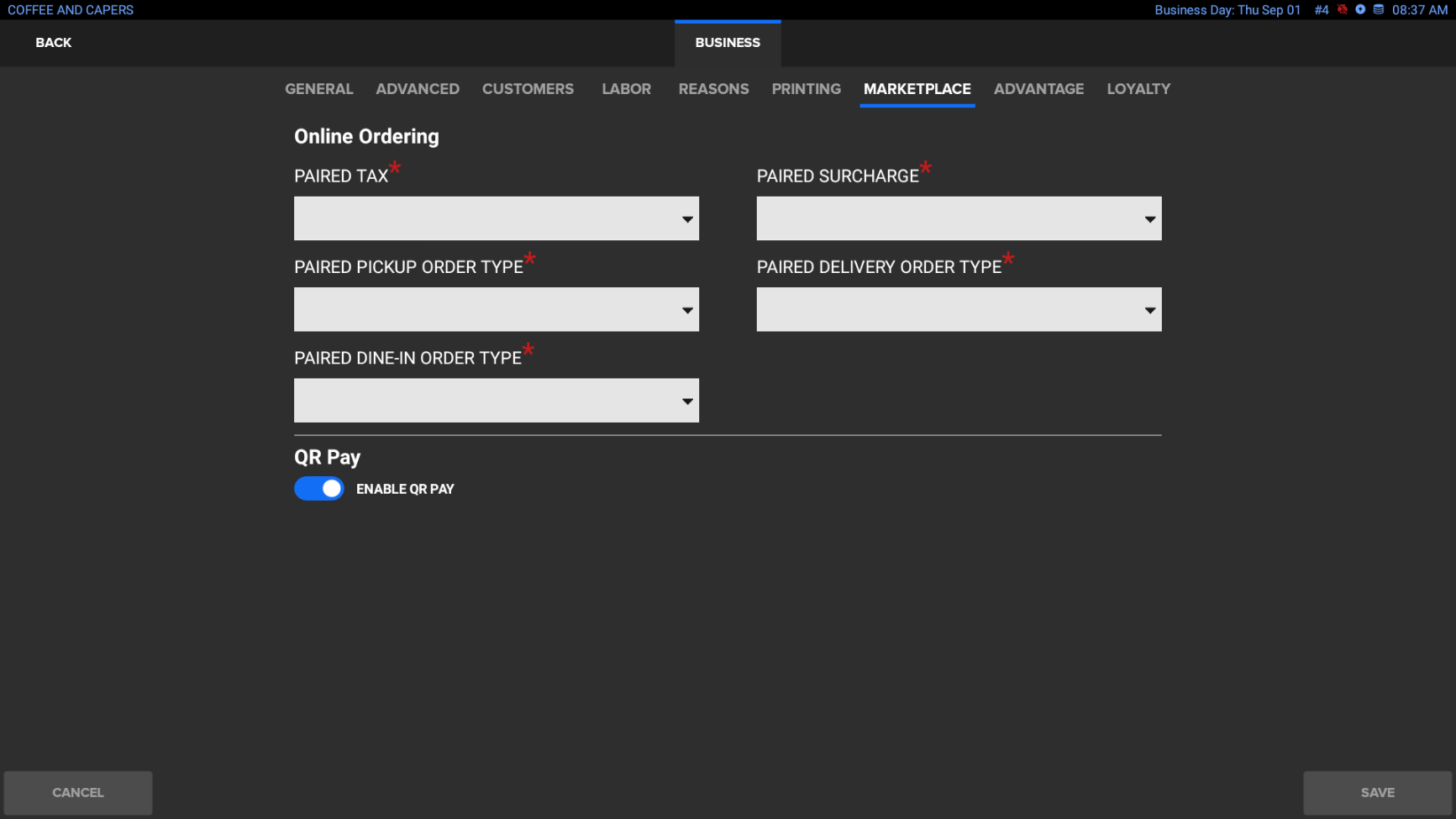
Task: Expand the Paired Delivery Order Type dropdown
Action: pos(959,309)
